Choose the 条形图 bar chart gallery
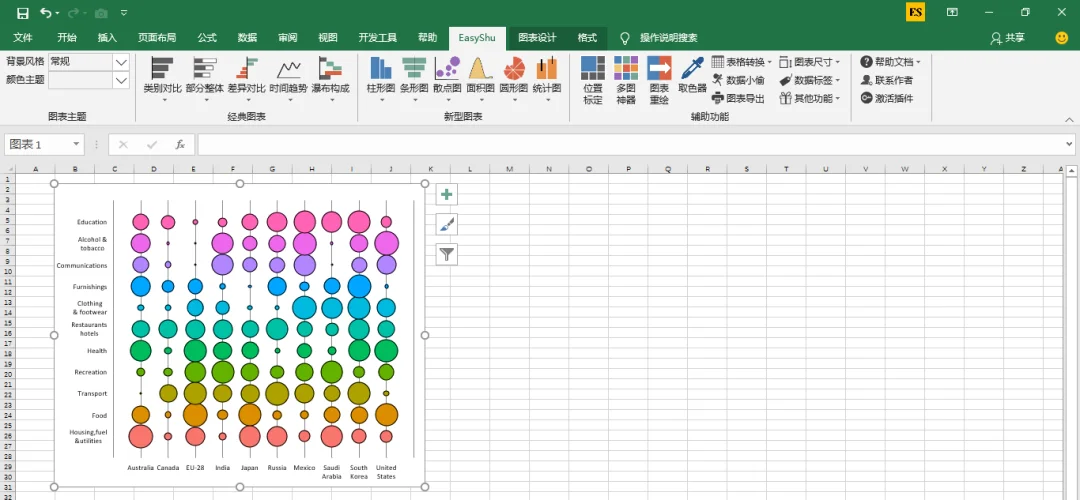The height and width of the screenshot is (500, 1080). coord(414,79)
